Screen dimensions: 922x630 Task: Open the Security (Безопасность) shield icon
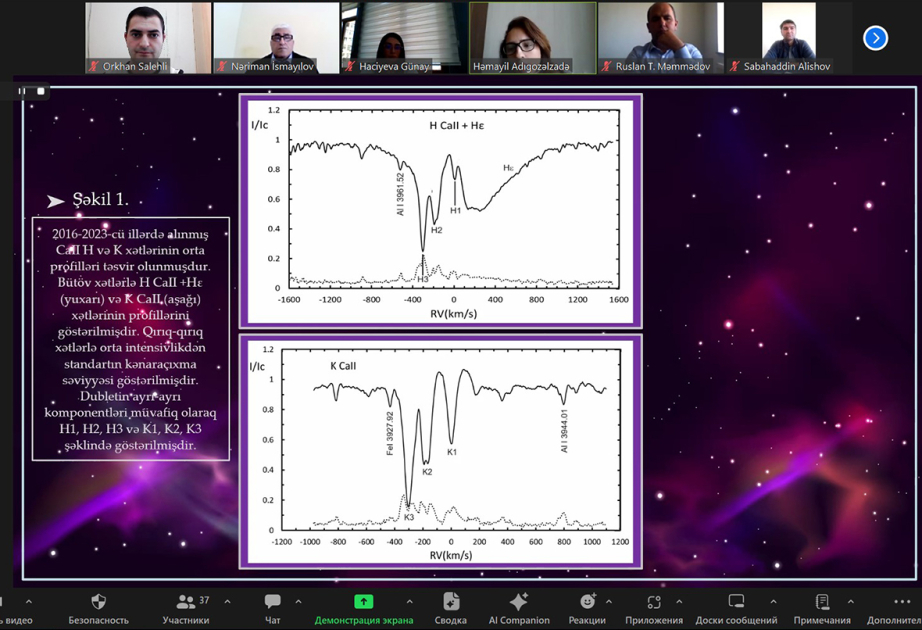tap(98, 602)
